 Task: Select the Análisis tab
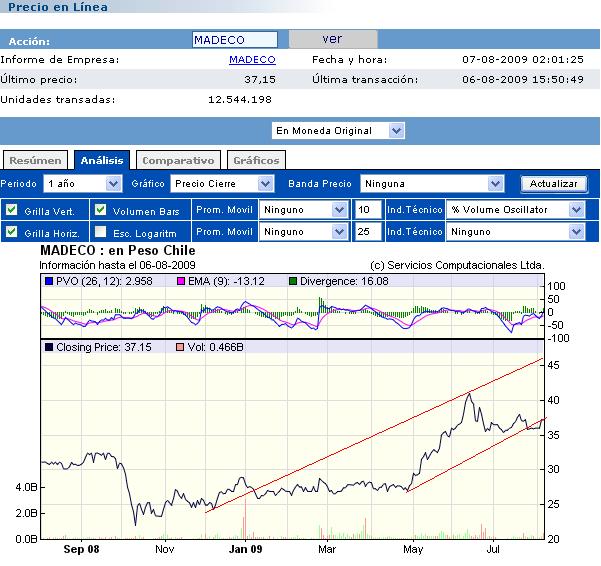coord(102,160)
